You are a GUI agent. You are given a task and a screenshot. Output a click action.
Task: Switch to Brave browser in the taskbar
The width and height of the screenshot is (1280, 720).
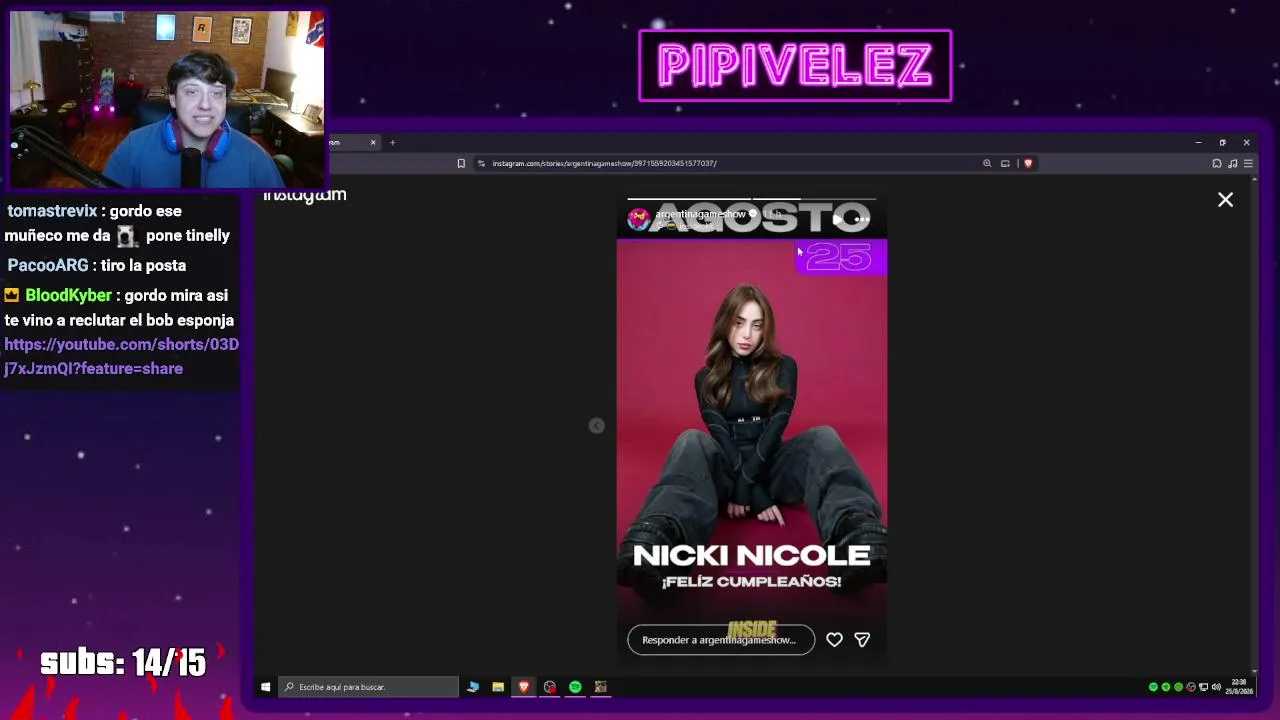pos(523,687)
